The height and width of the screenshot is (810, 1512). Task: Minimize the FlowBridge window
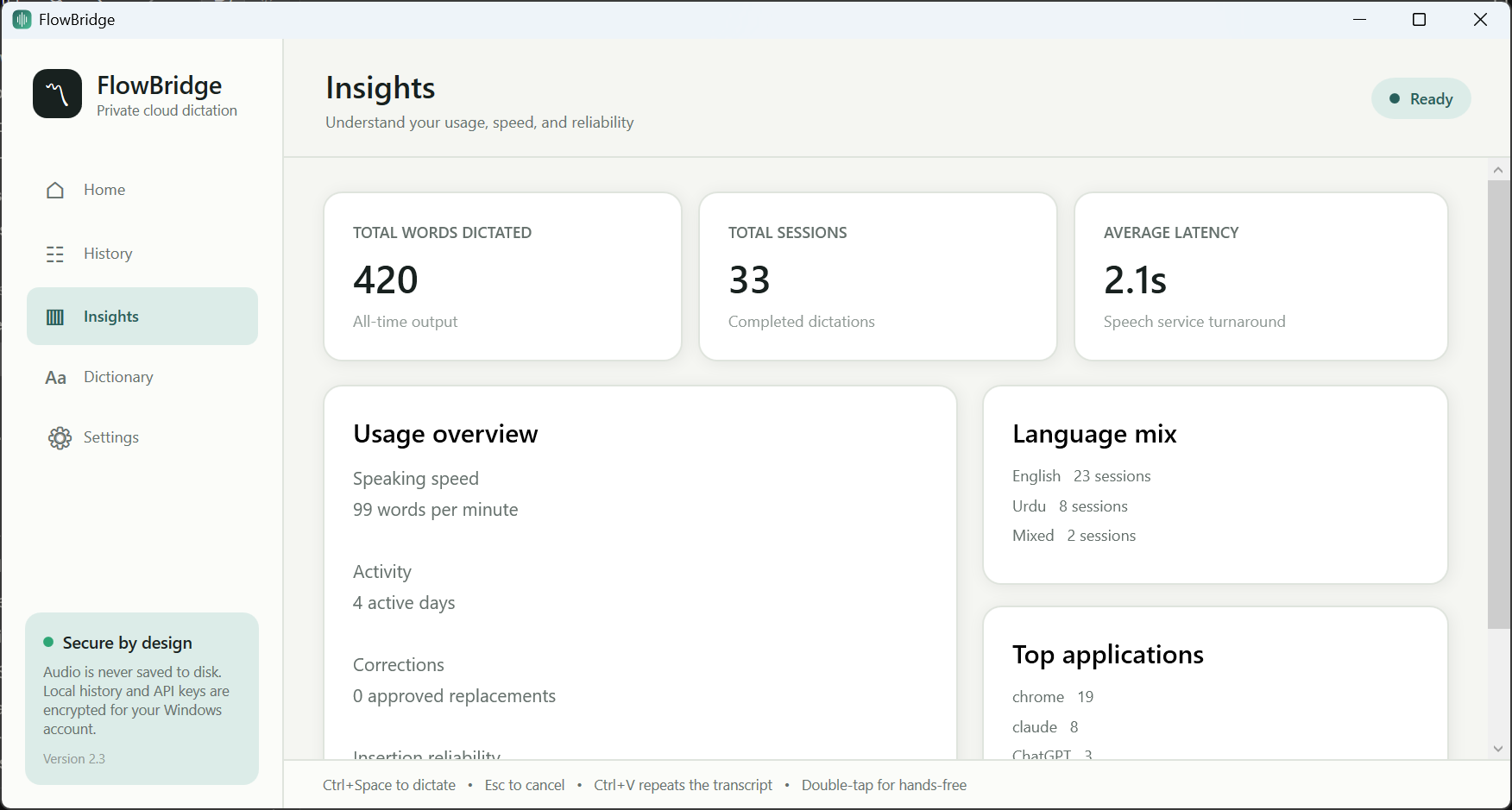point(1360,19)
